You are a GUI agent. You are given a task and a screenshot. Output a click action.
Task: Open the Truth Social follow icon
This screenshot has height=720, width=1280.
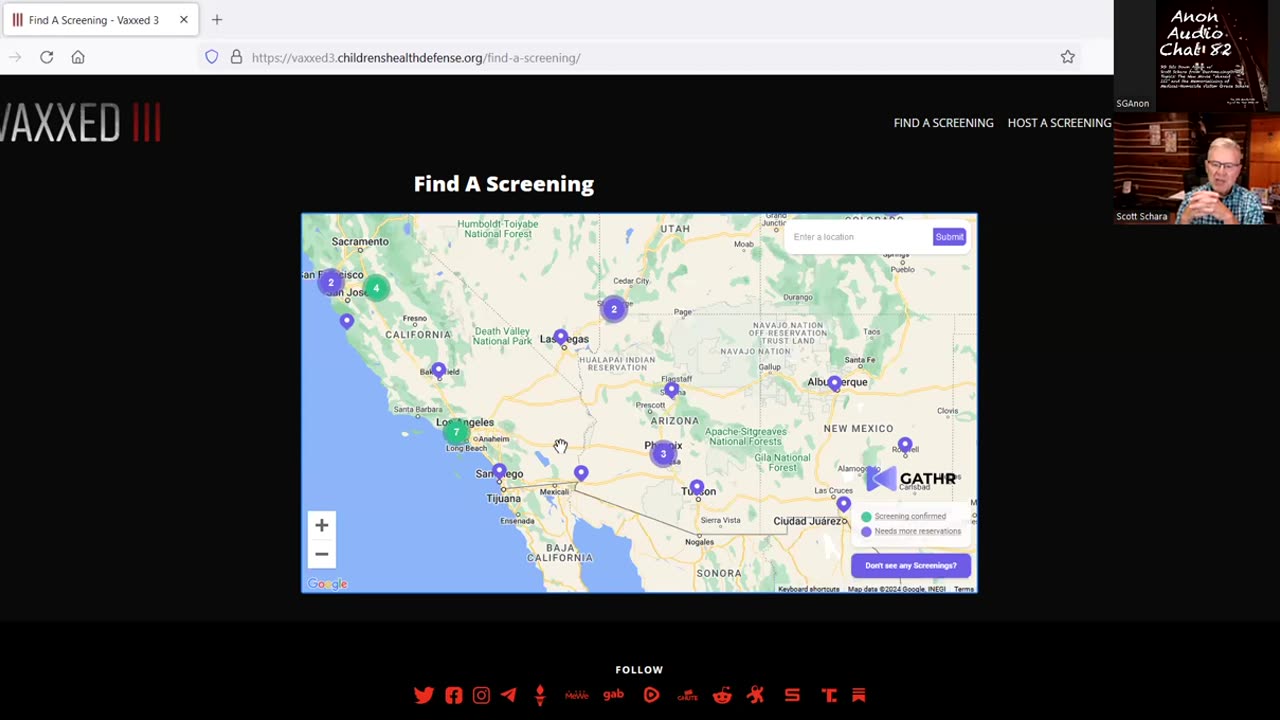[x=829, y=695]
